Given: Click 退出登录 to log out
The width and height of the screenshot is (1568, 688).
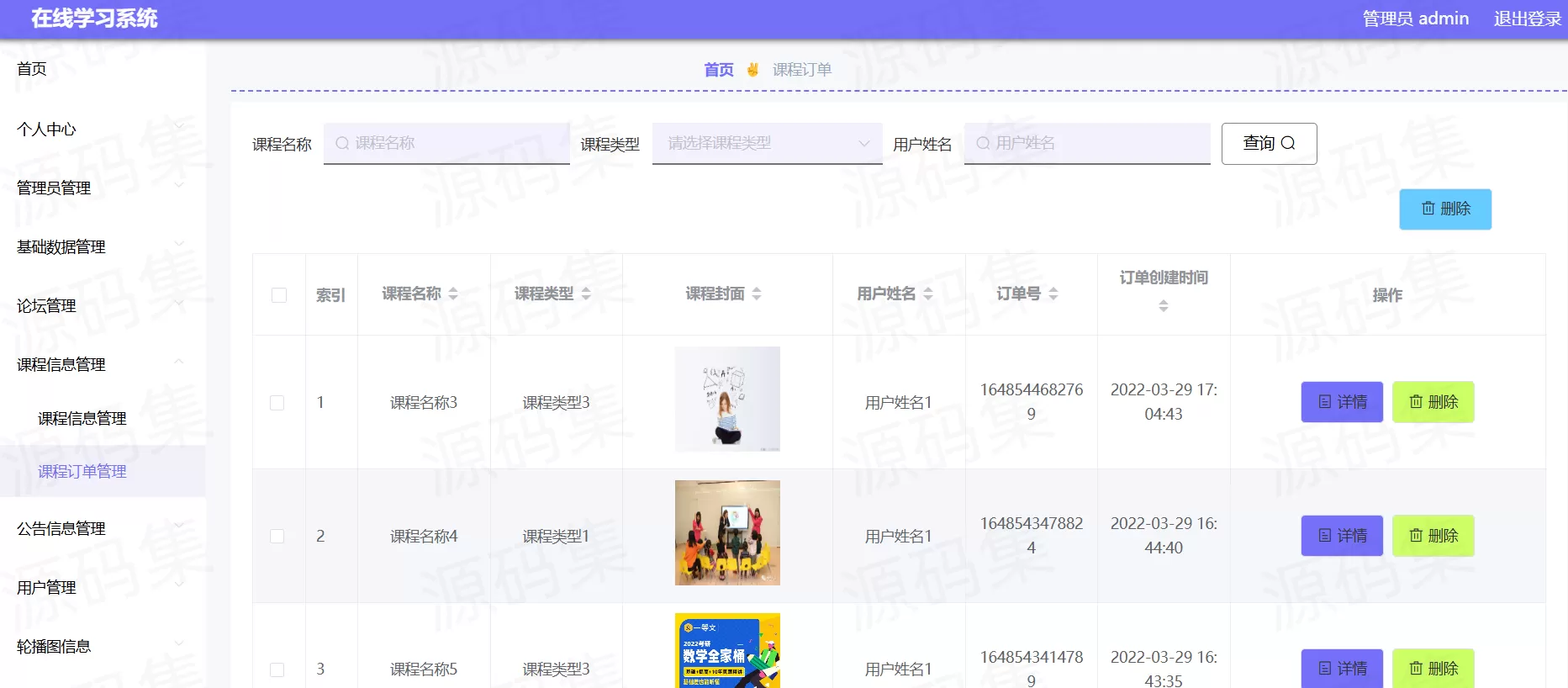Looking at the screenshot, I should (1528, 19).
